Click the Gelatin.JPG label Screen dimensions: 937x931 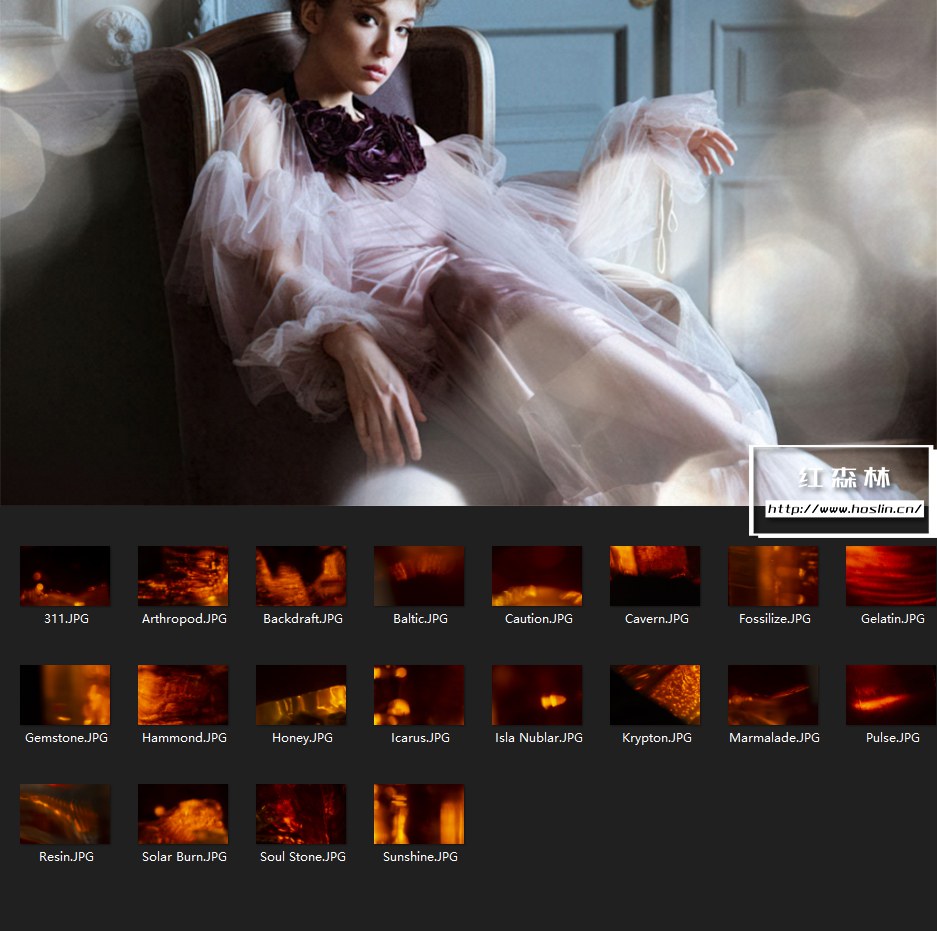click(892, 618)
